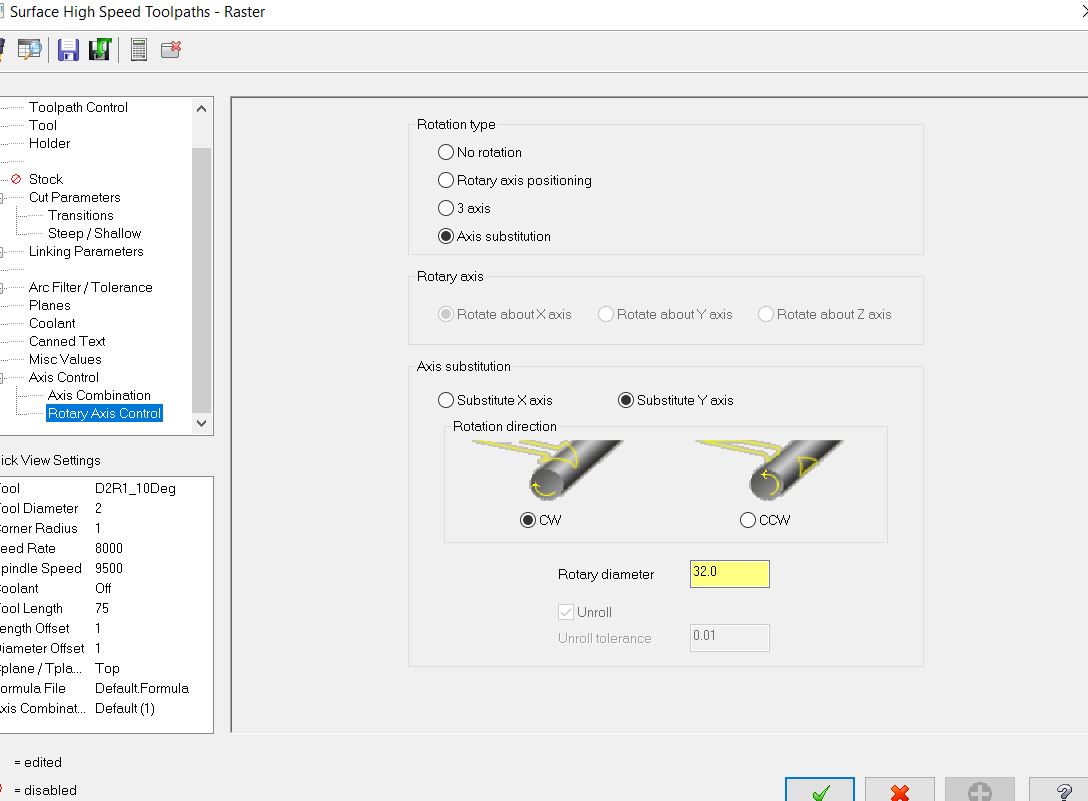Open the Cut Parameters page
The image size is (1088, 801).
coord(72,197)
